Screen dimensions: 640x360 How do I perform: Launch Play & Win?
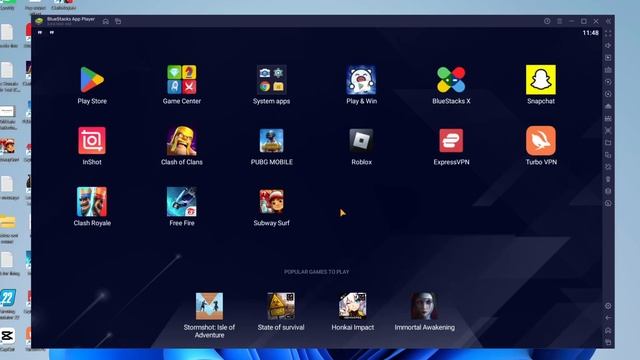[361, 80]
